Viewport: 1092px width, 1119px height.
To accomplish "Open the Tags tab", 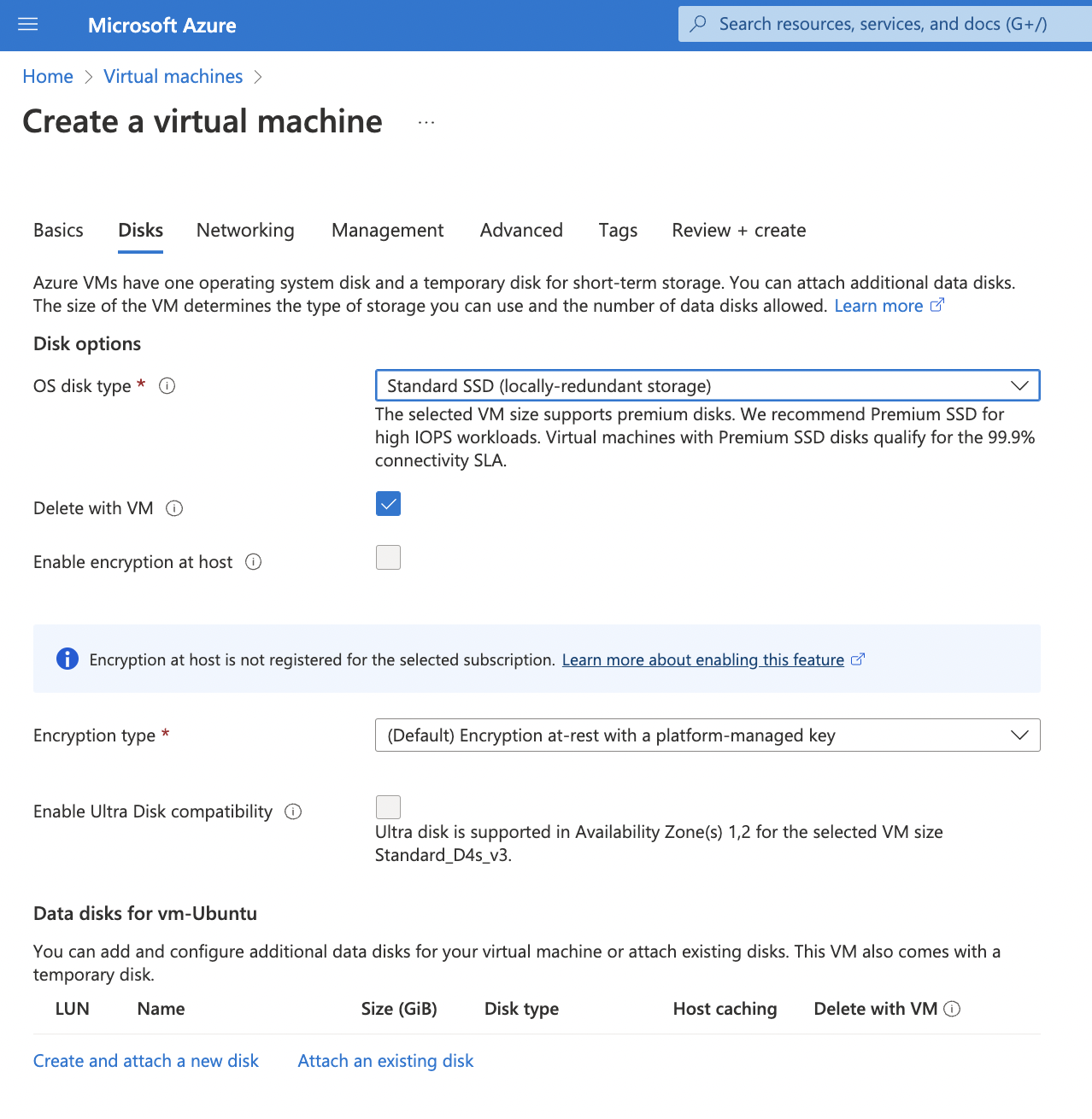I will tap(618, 231).
